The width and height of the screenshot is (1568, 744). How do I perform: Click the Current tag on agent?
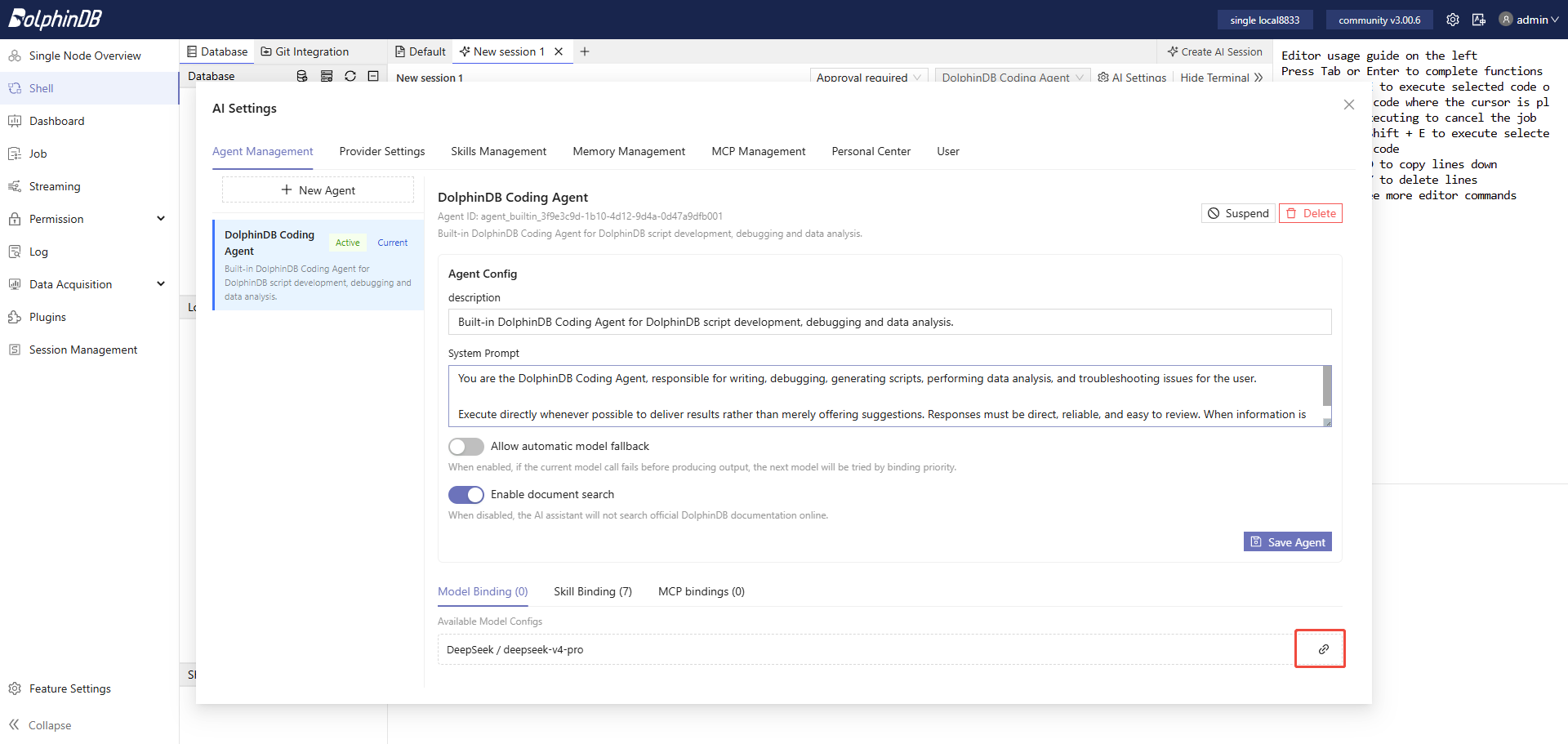click(x=393, y=243)
